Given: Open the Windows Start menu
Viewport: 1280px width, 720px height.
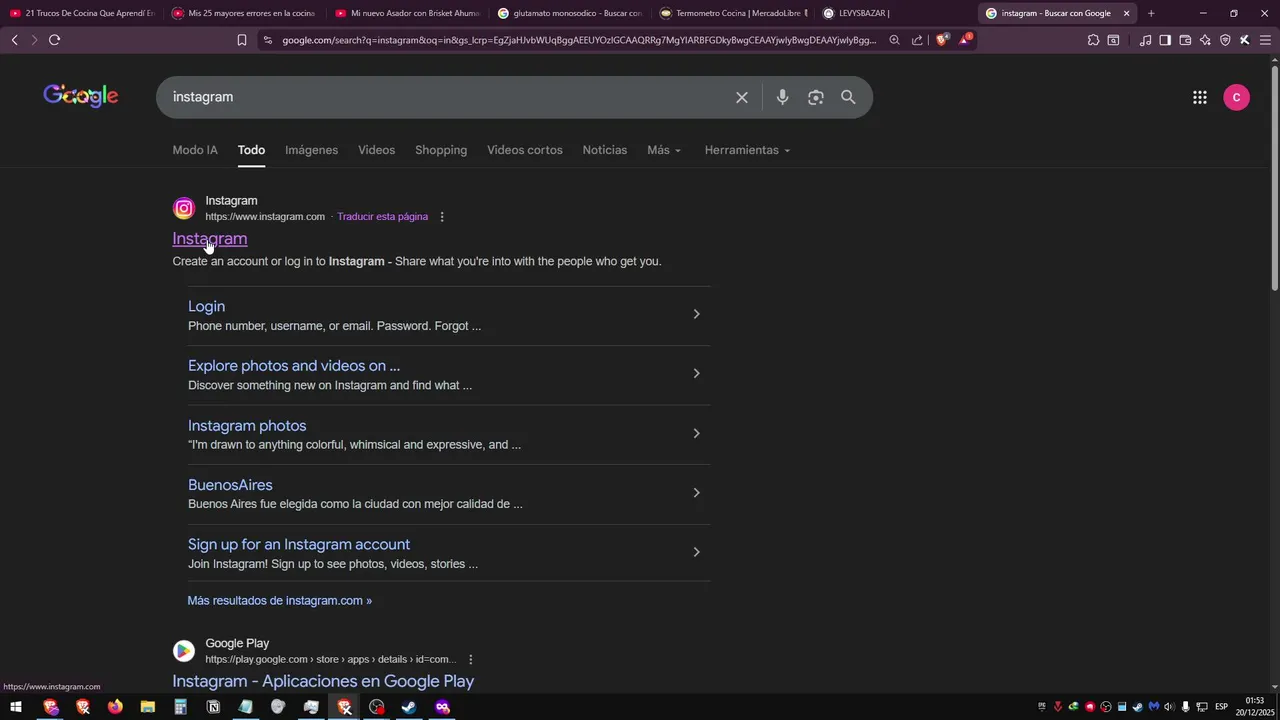Looking at the screenshot, I should 16,707.
